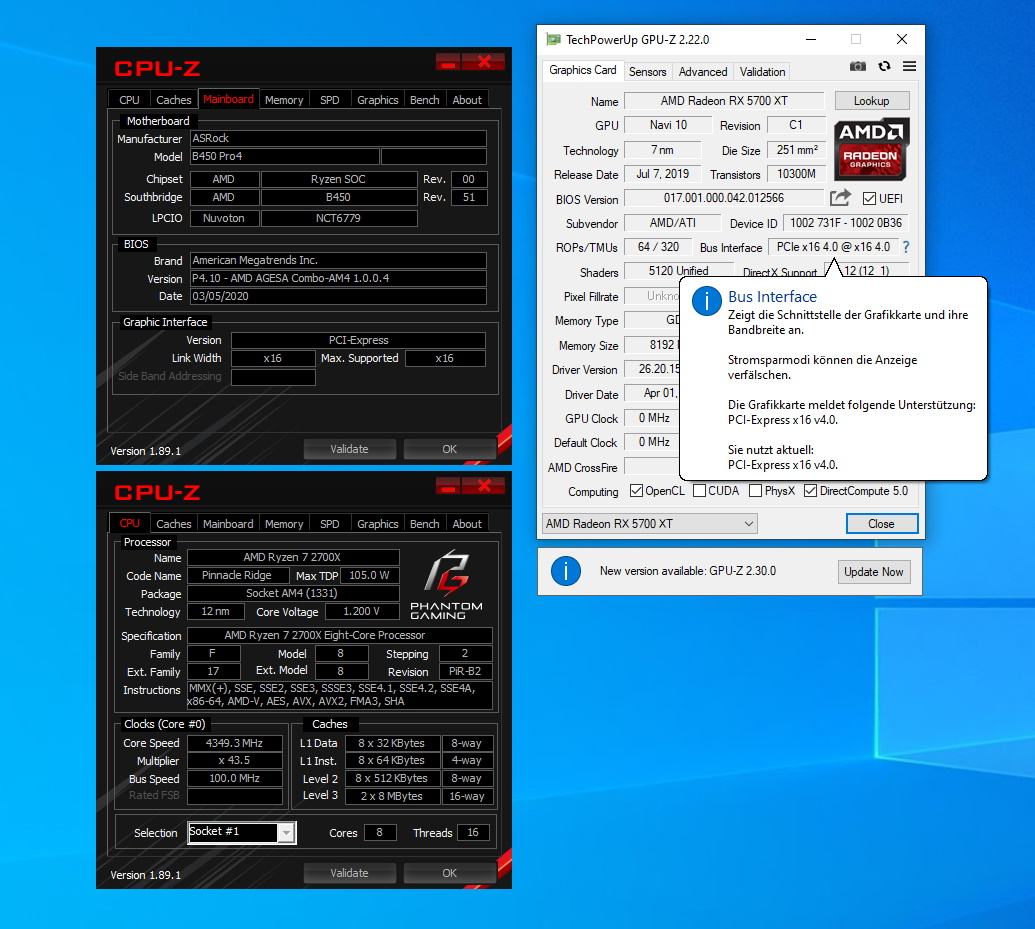Click the BIOS Date field 03/05/2020
The height and width of the screenshot is (929, 1035).
coord(339,296)
